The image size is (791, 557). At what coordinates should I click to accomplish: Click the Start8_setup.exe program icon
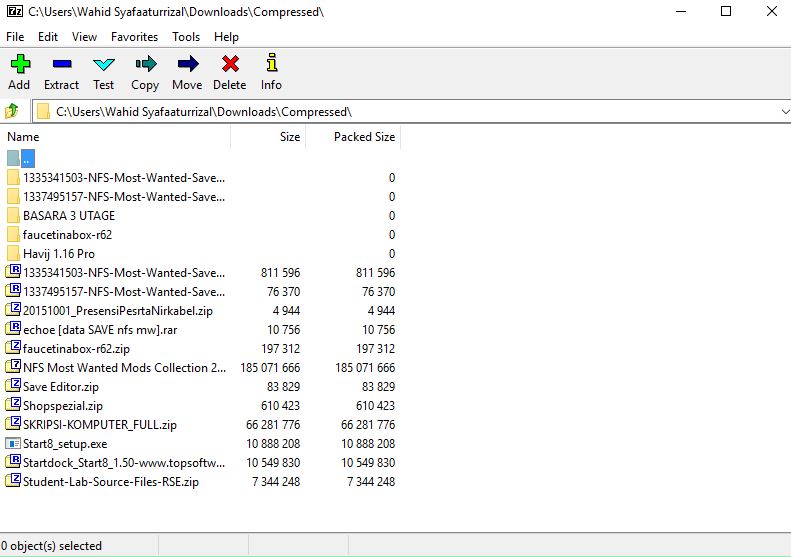13,443
